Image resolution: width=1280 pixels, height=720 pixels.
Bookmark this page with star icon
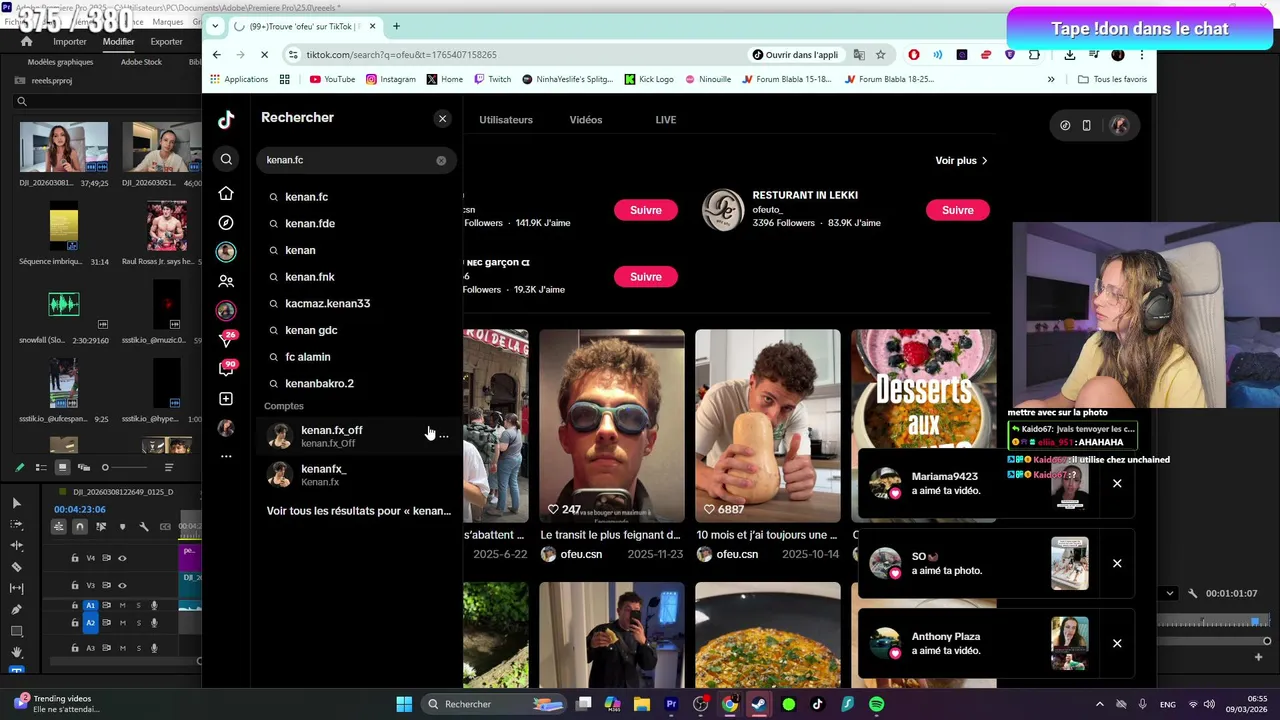(x=880, y=55)
